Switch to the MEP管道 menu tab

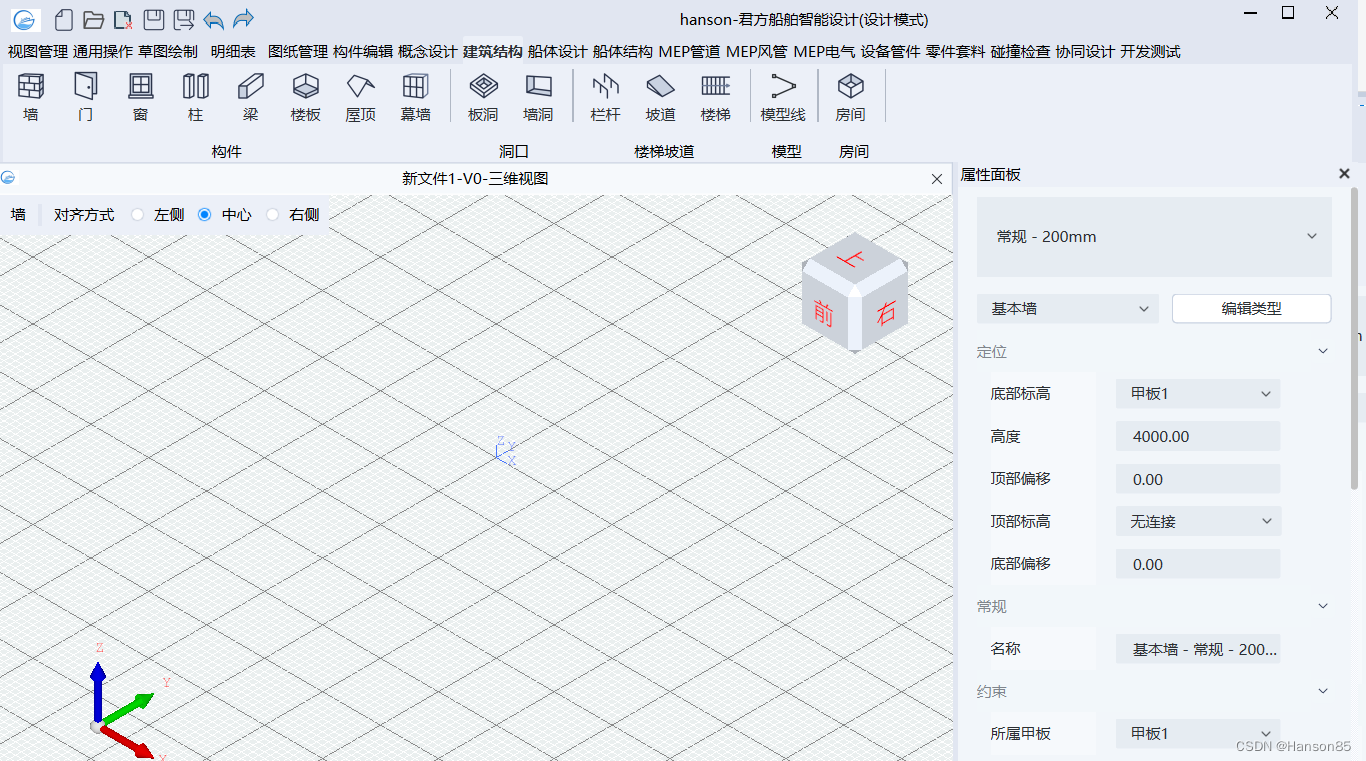(689, 51)
